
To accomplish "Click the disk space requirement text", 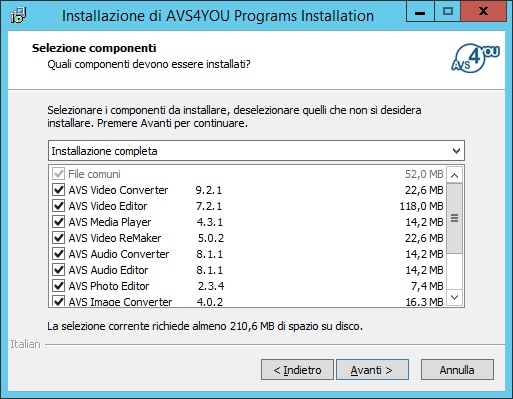I will point(205,326).
